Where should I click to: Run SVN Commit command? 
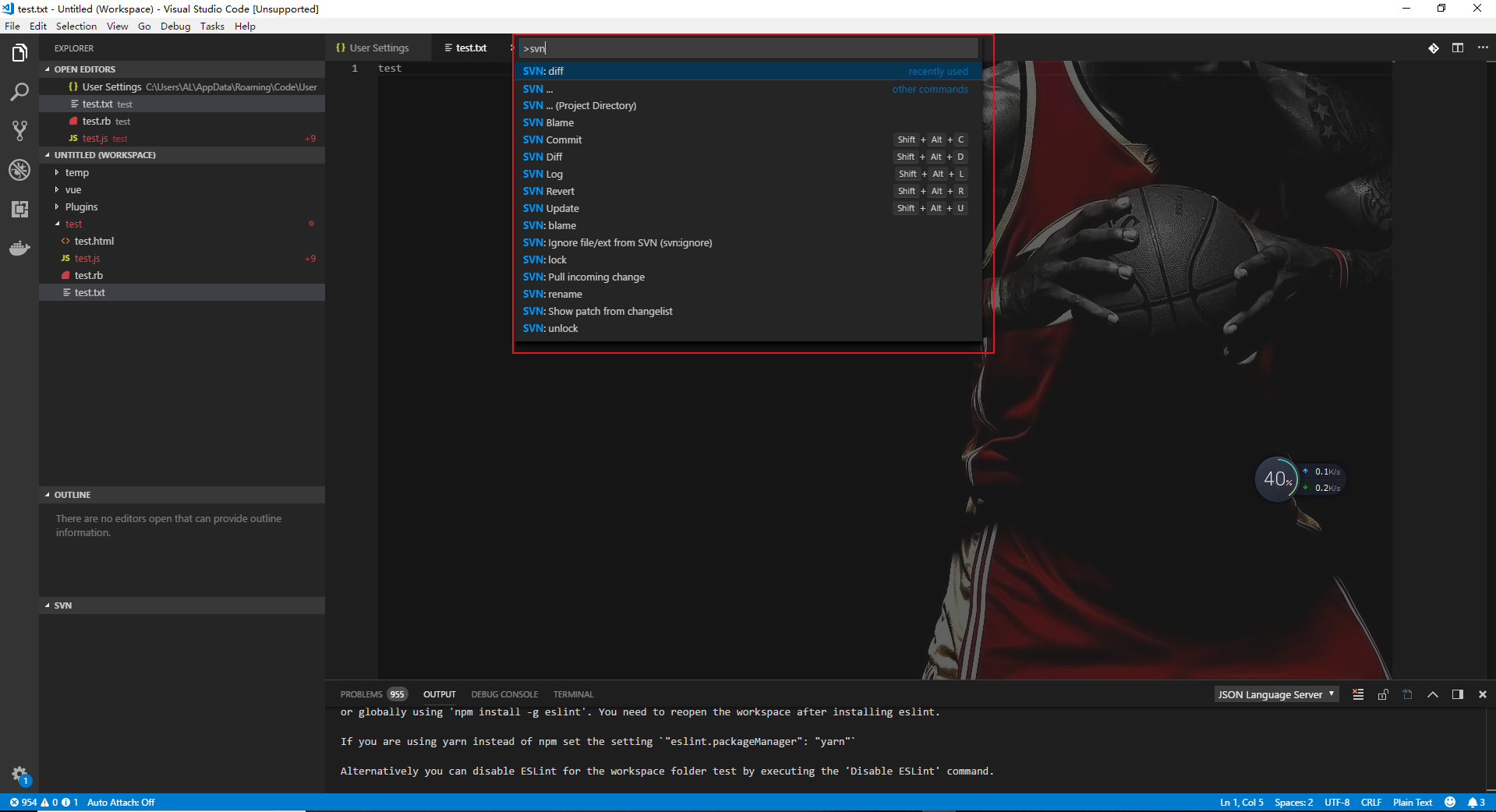pos(747,140)
